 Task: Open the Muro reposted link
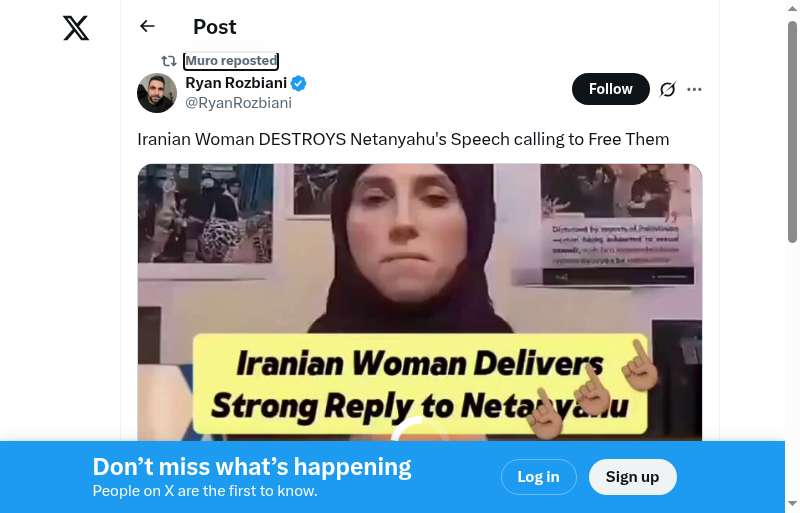231,61
